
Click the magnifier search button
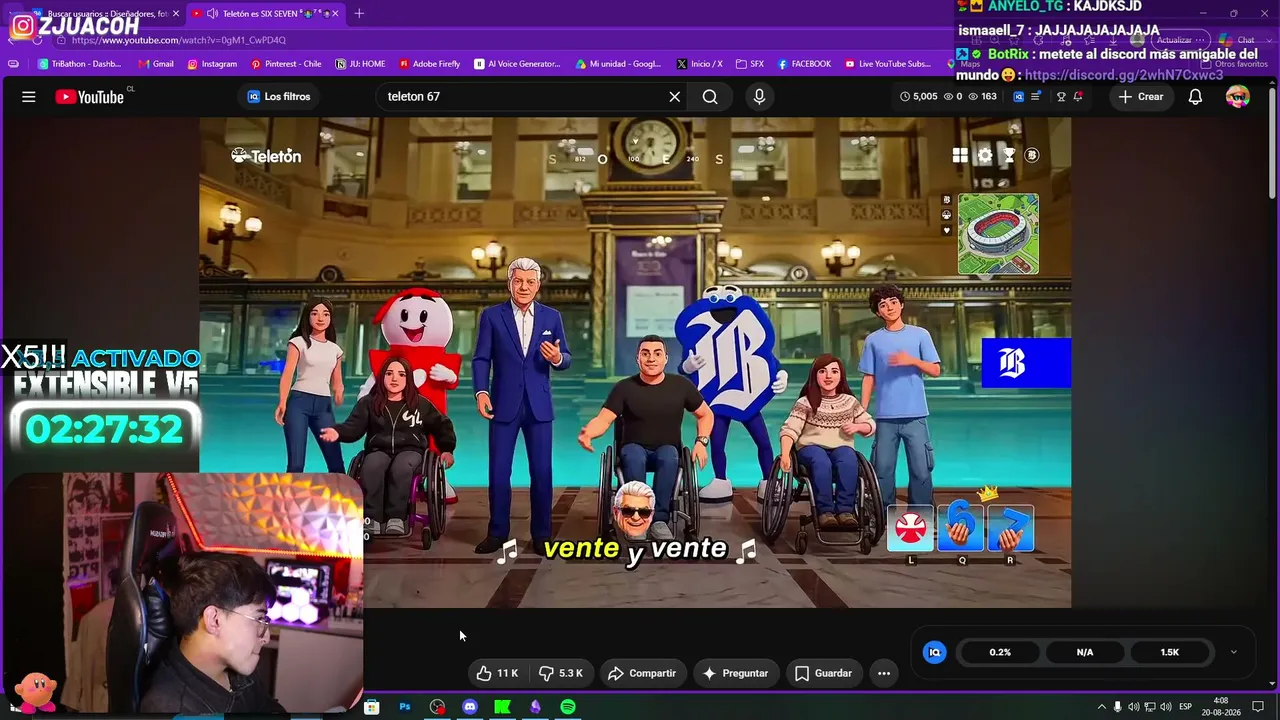pyautogui.click(x=710, y=97)
